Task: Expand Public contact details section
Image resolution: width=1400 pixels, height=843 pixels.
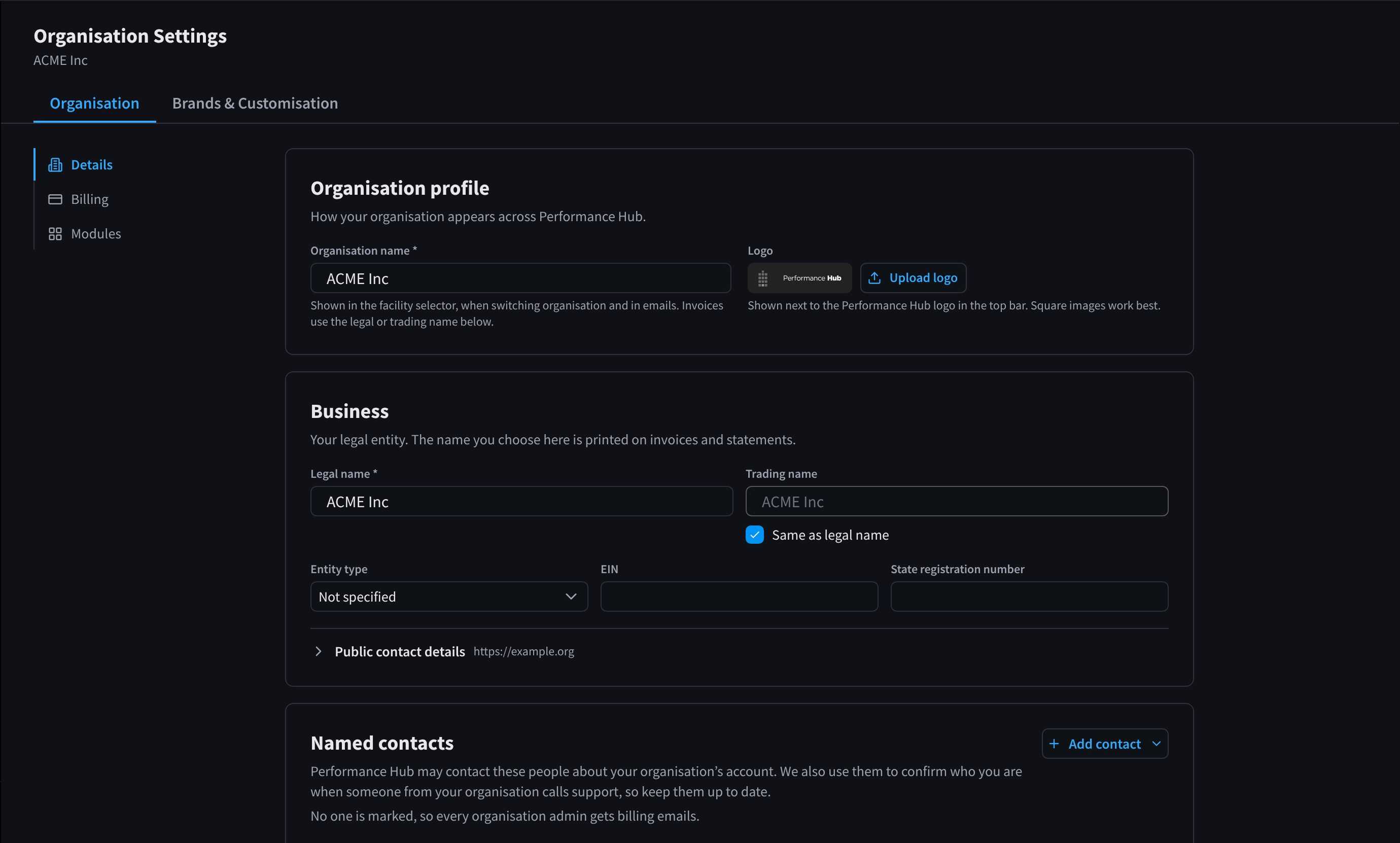Action: point(319,652)
